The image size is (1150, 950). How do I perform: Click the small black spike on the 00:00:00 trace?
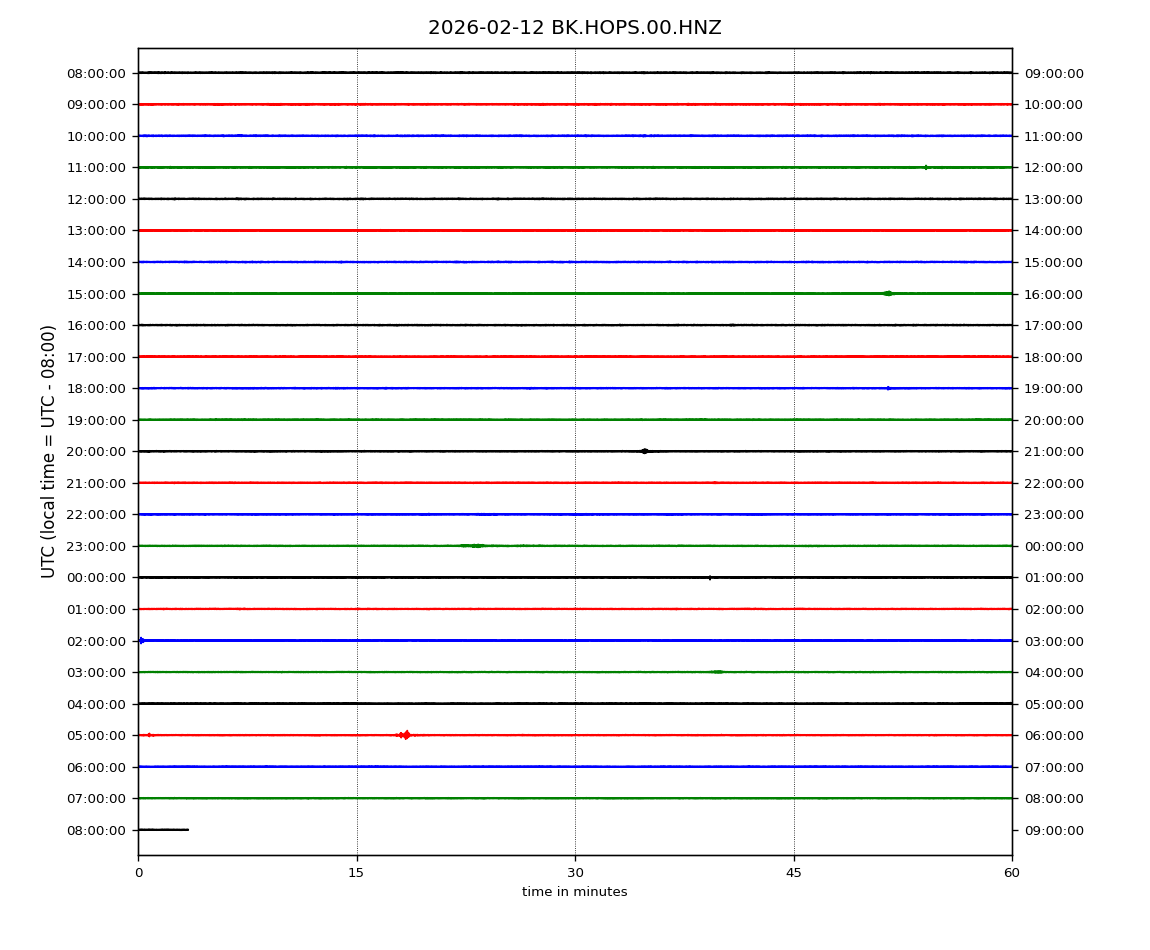710,577
